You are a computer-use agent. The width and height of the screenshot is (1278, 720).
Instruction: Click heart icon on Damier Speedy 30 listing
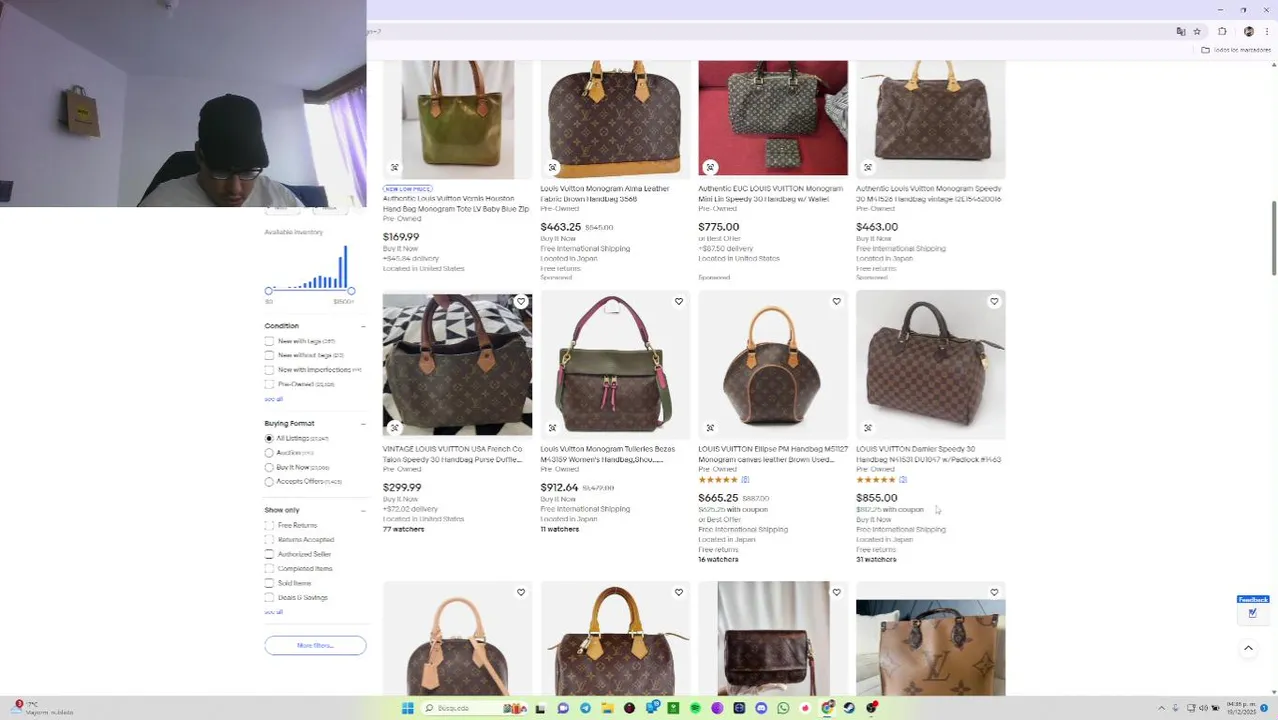click(x=994, y=301)
